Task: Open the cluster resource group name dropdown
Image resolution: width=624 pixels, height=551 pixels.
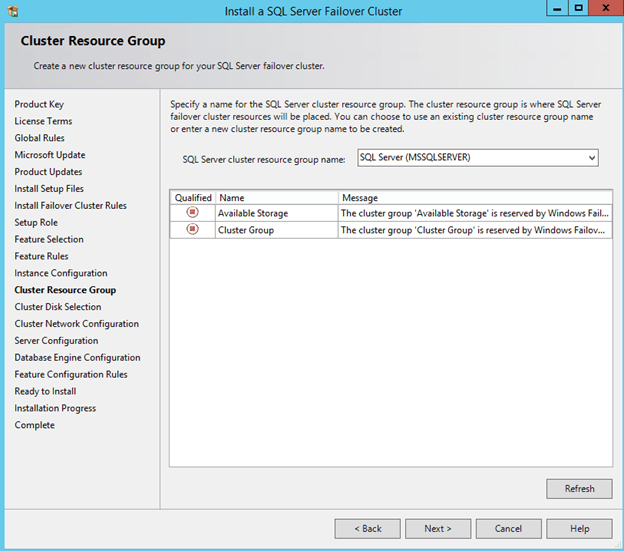Action: 592,158
